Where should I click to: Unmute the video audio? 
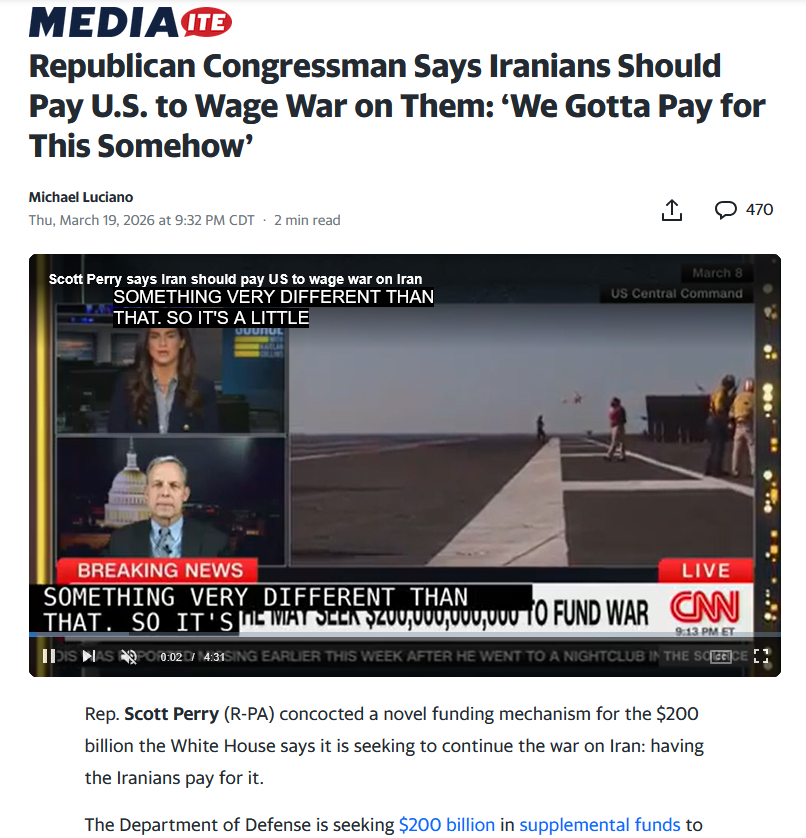[129, 656]
